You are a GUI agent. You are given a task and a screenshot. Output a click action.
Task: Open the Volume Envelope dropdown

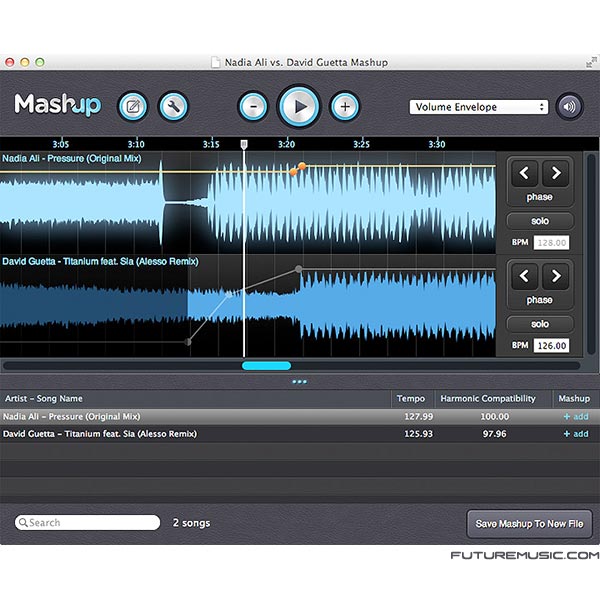point(478,107)
